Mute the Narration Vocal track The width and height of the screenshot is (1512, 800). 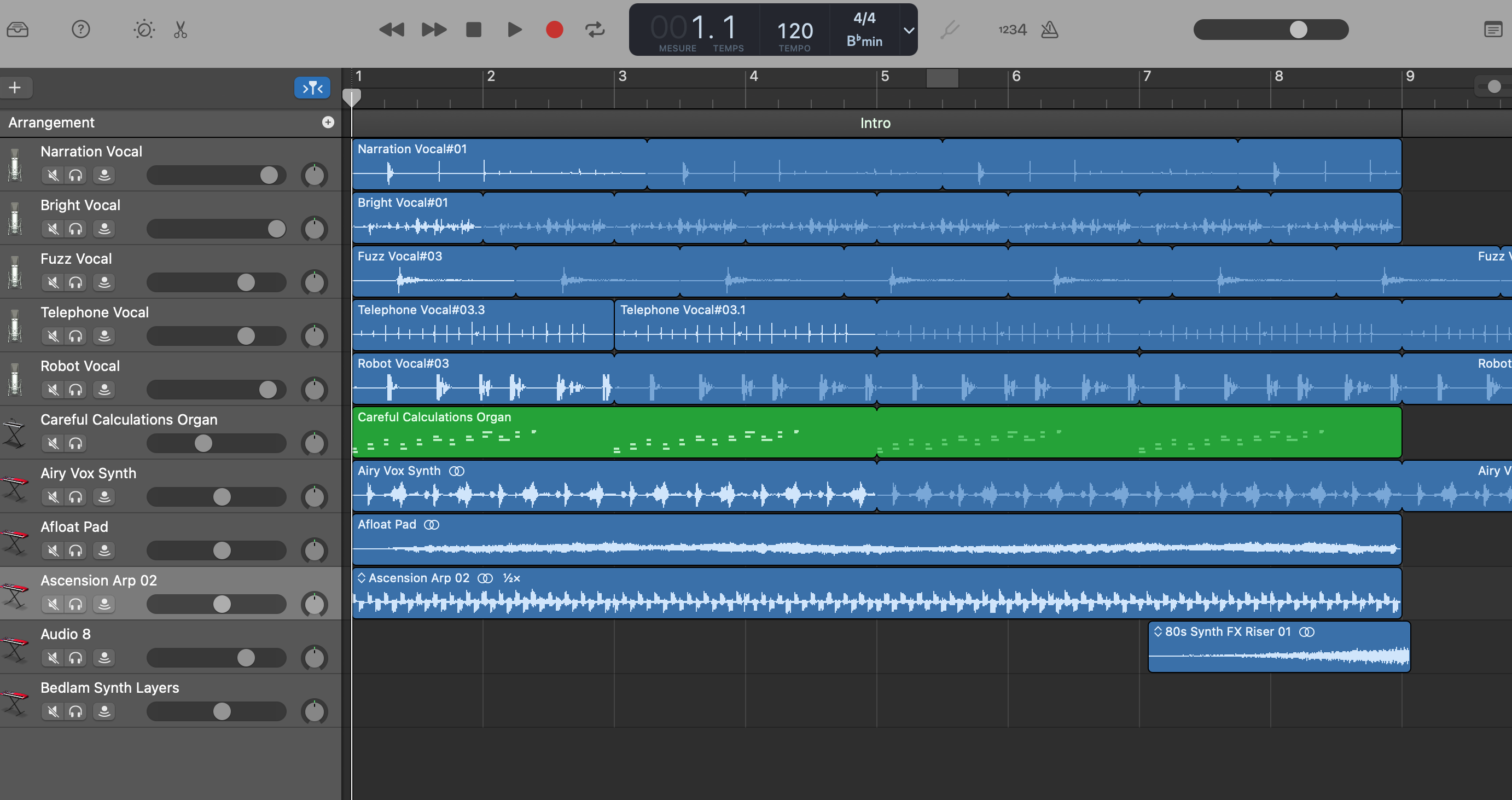coord(53,175)
